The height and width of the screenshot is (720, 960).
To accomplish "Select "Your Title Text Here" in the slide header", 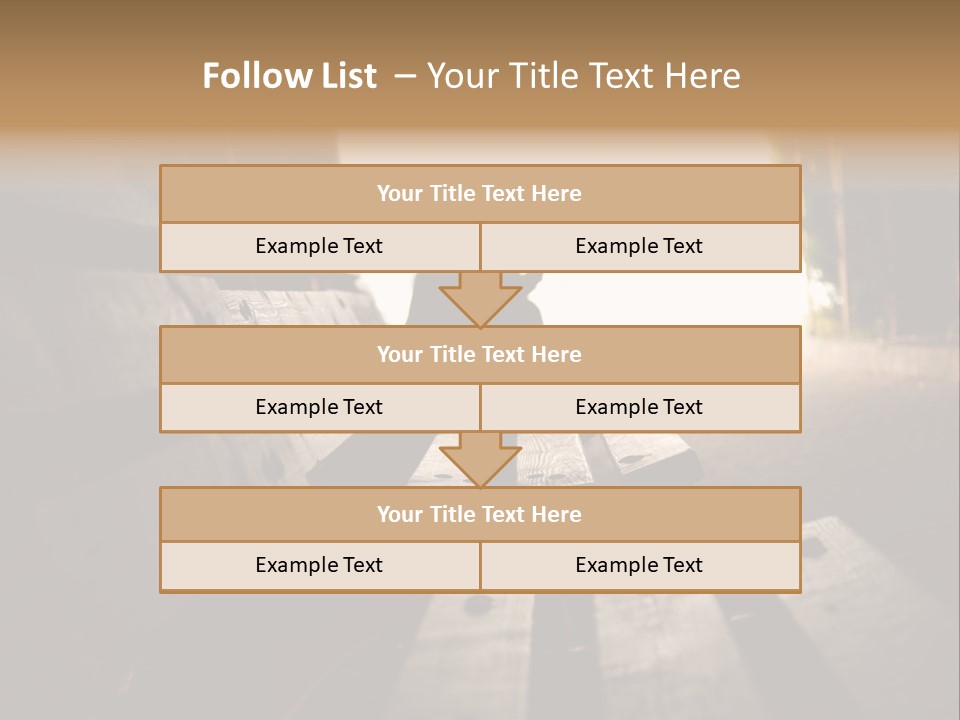I will (x=583, y=75).
